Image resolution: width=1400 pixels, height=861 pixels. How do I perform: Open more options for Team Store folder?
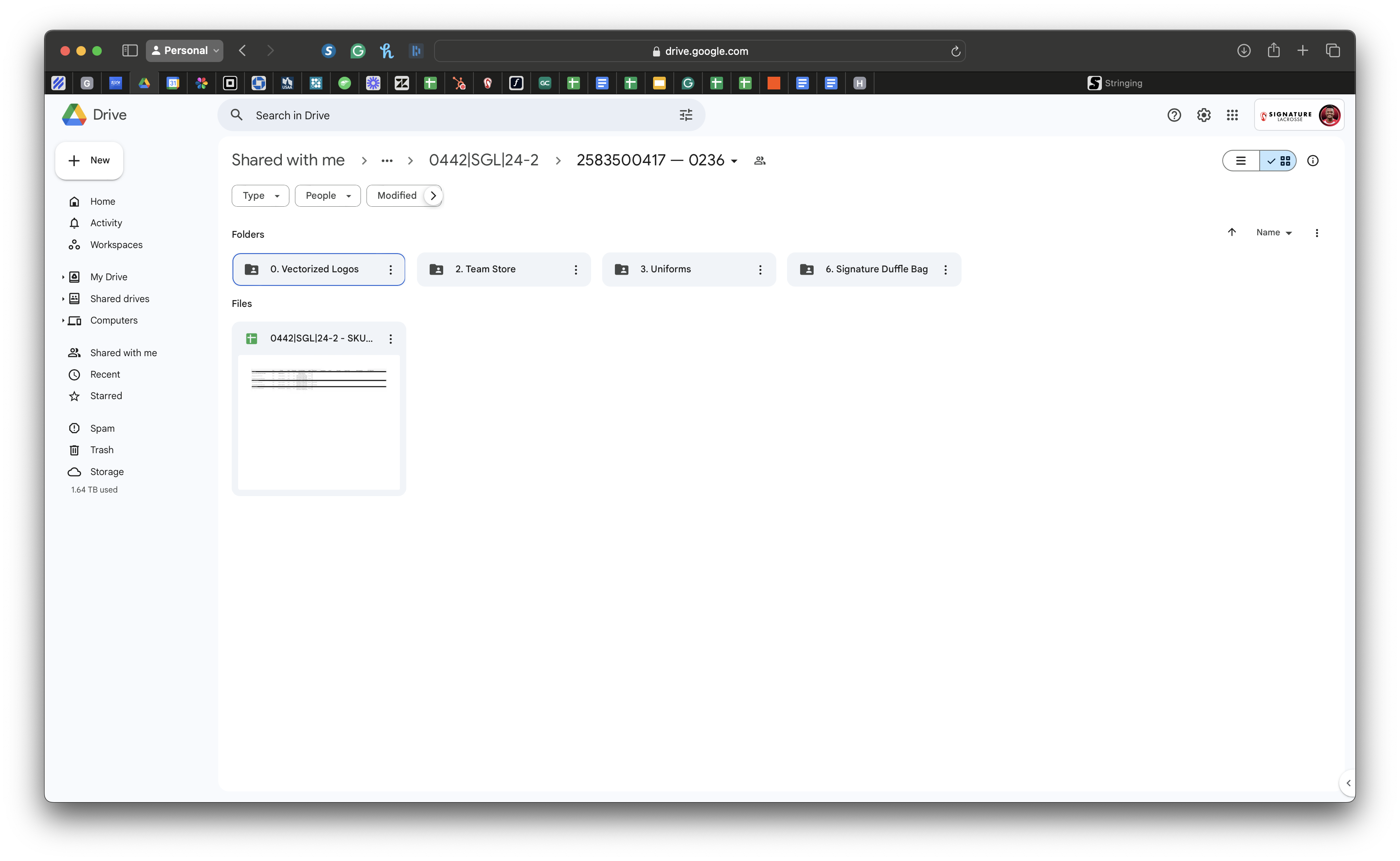(x=576, y=270)
